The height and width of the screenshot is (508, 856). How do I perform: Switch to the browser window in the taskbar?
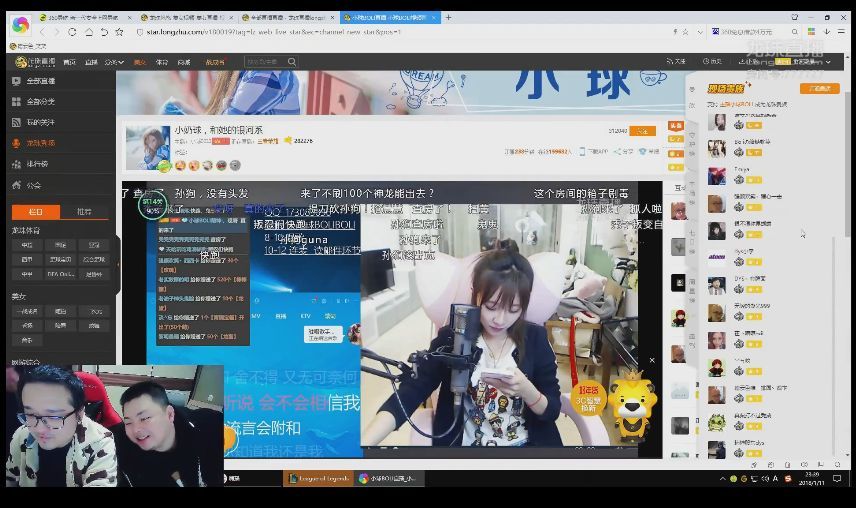tap(388, 479)
